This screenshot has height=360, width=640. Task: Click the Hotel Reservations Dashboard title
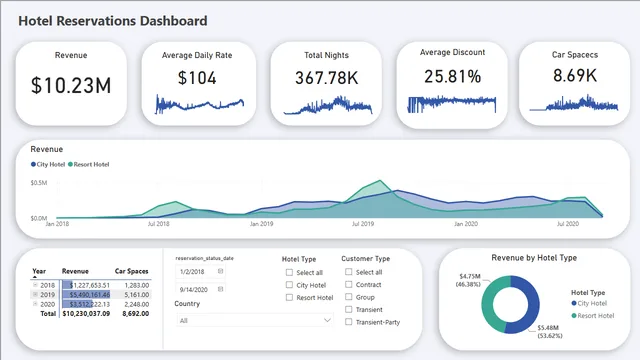tap(113, 21)
